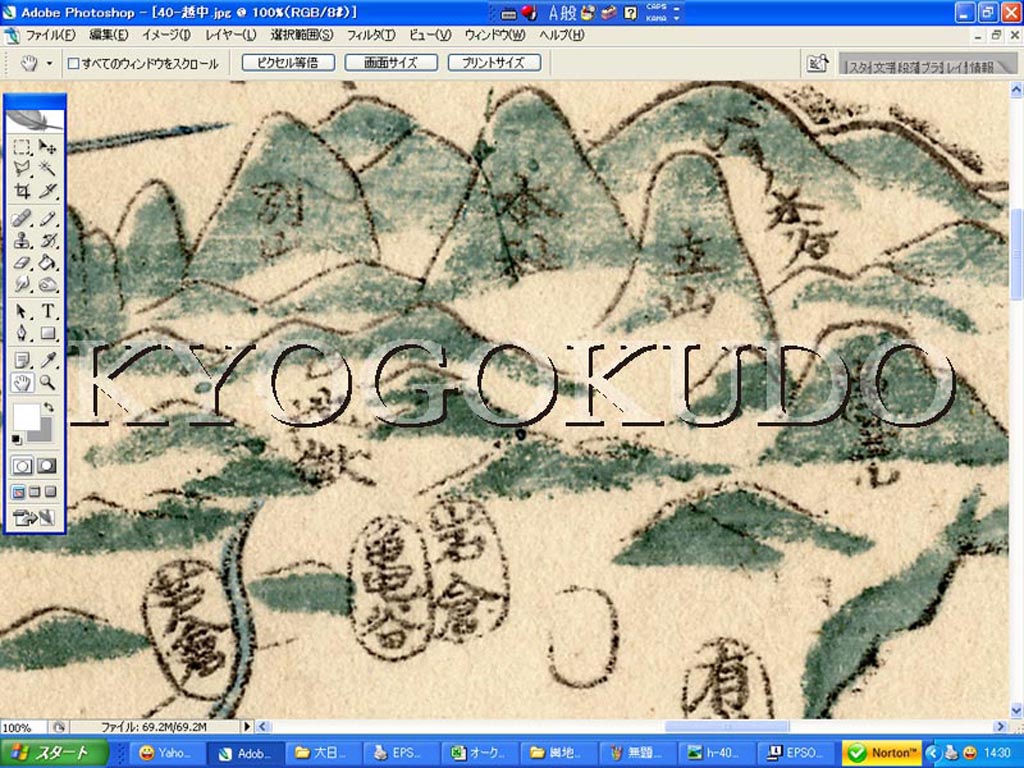Open 選択範囲(S) menu

[x=302, y=35]
